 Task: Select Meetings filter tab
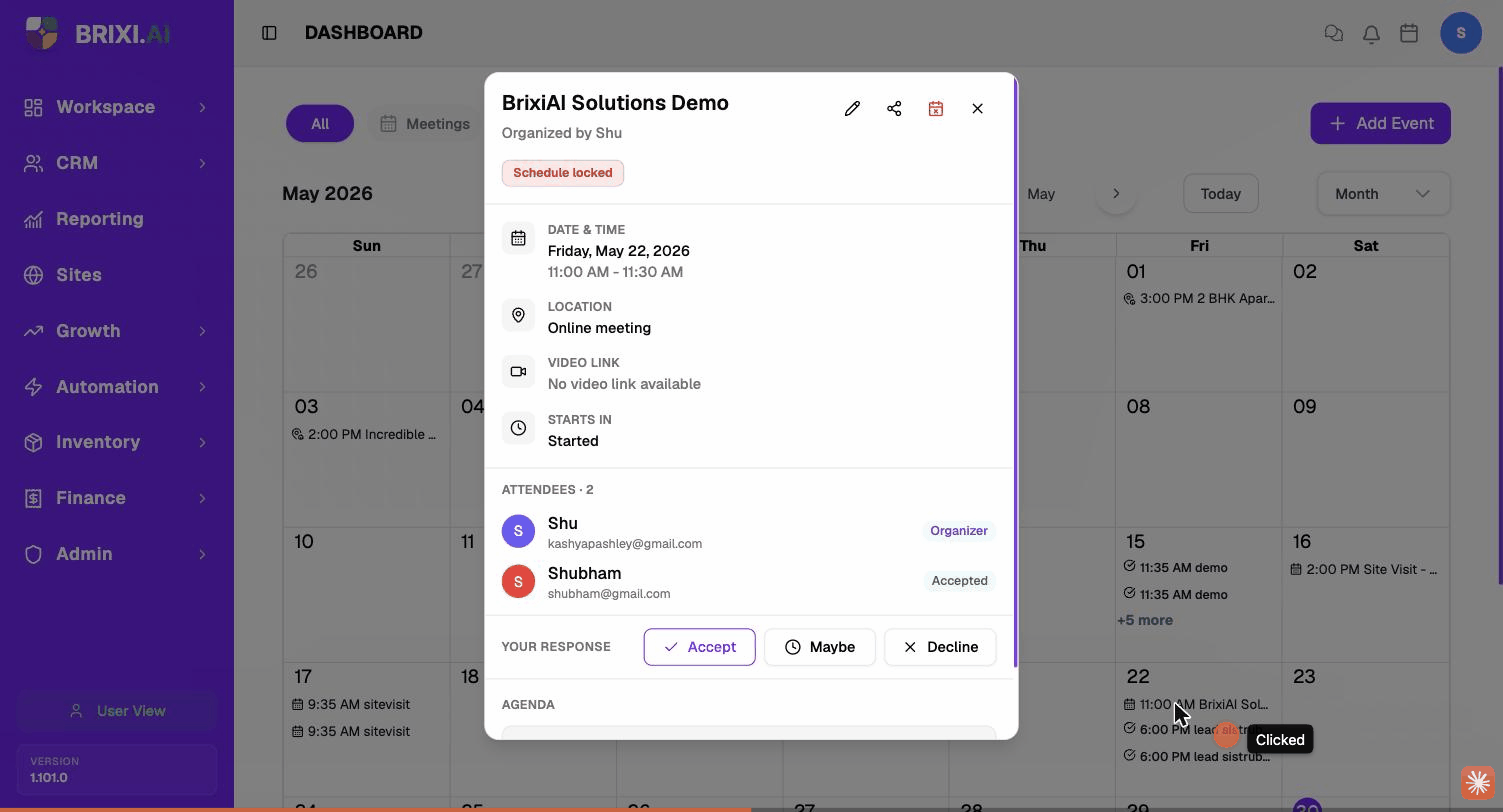click(424, 124)
